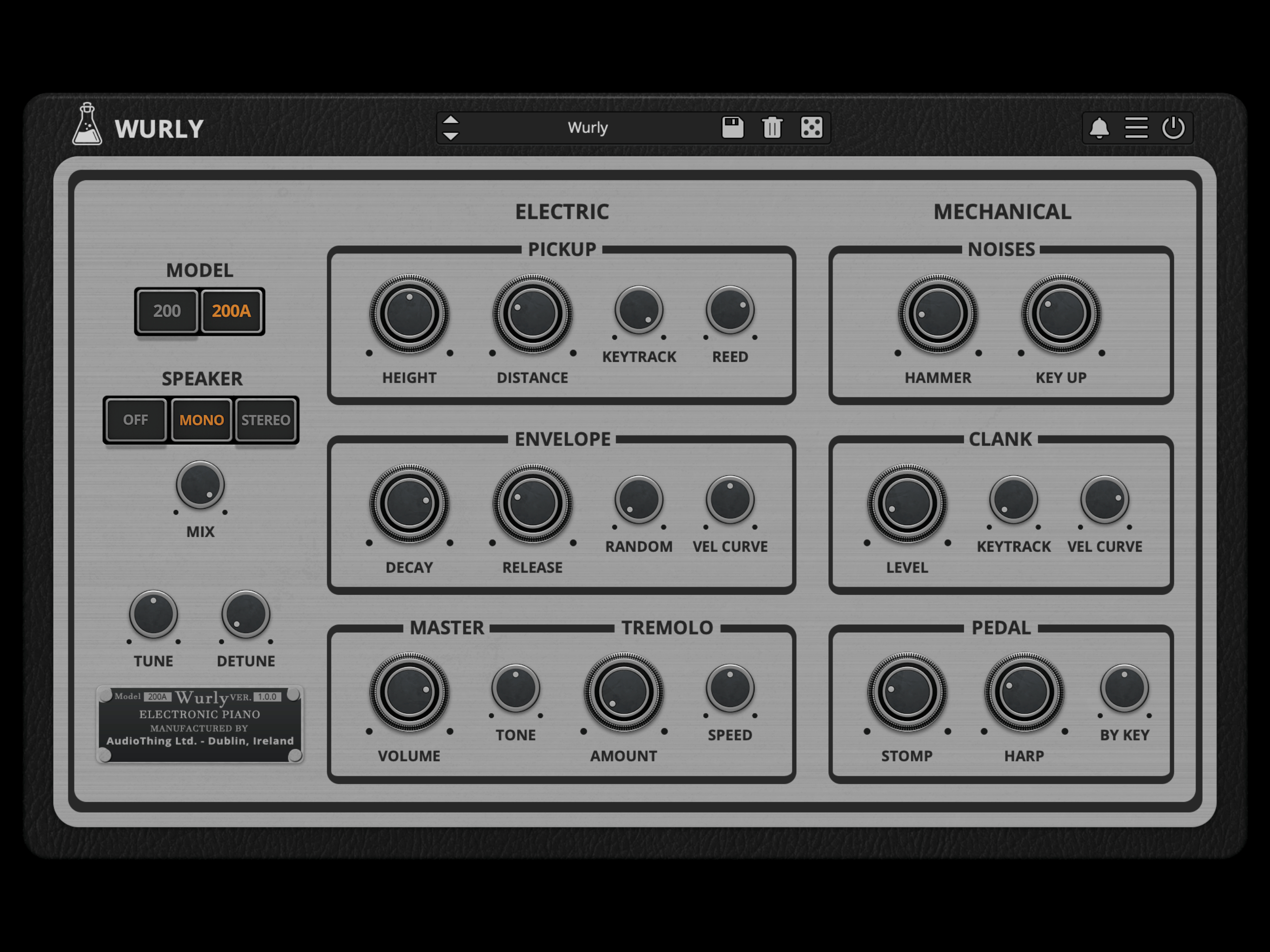Click the pickup DISTANCE knob
1270x952 pixels.
(x=532, y=314)
